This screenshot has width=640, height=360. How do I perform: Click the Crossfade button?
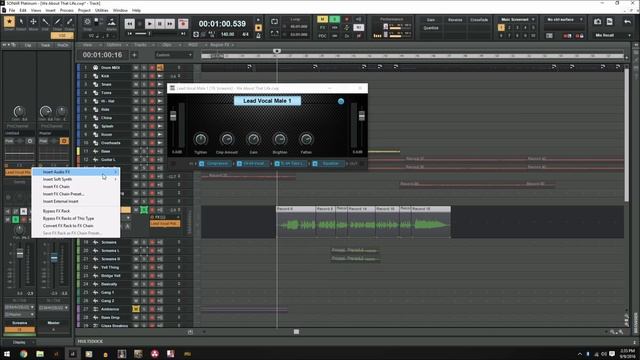479,20
